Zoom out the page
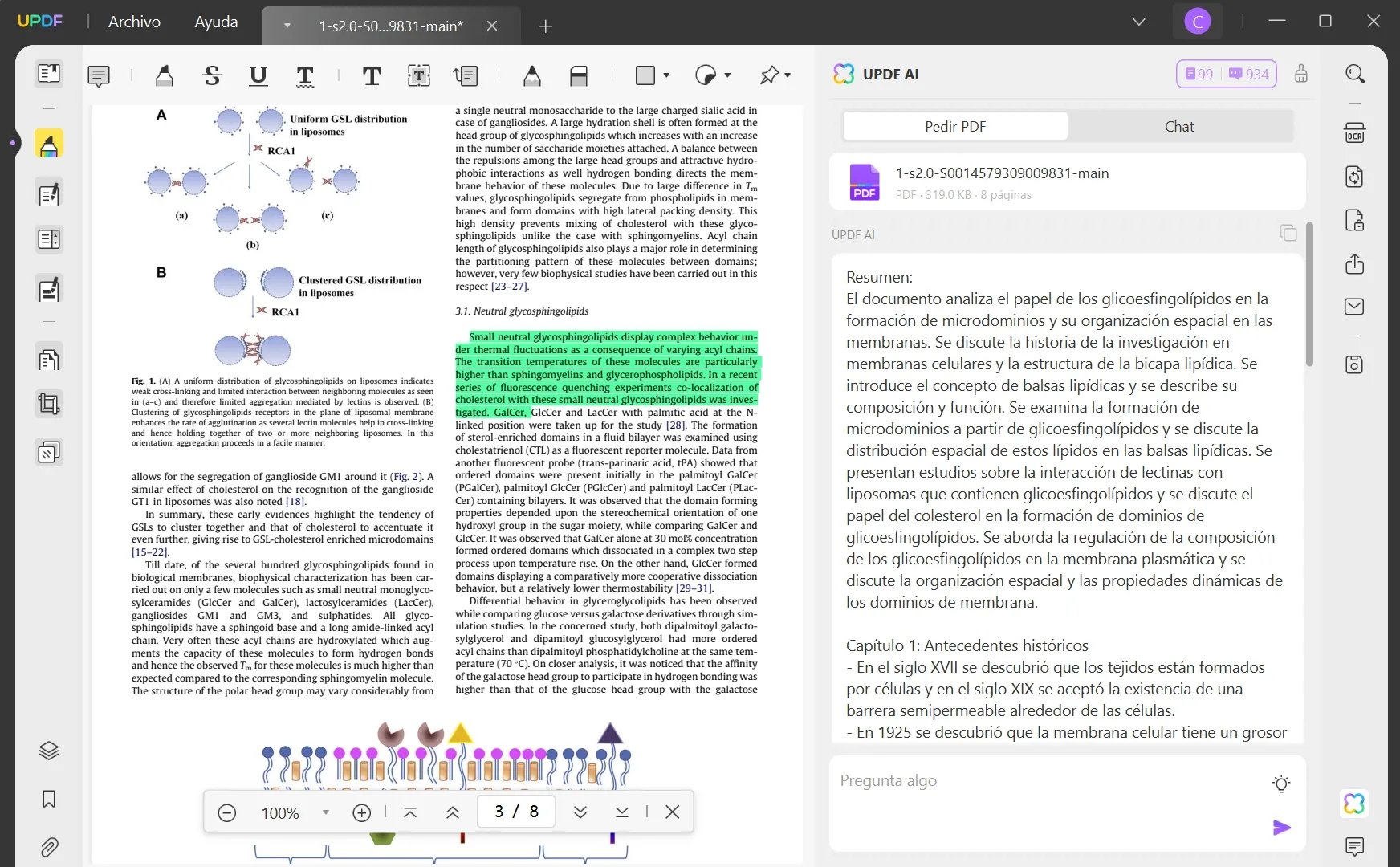Screen dimensions: 1400x867 pyautogui.click(x=227, y=812)
